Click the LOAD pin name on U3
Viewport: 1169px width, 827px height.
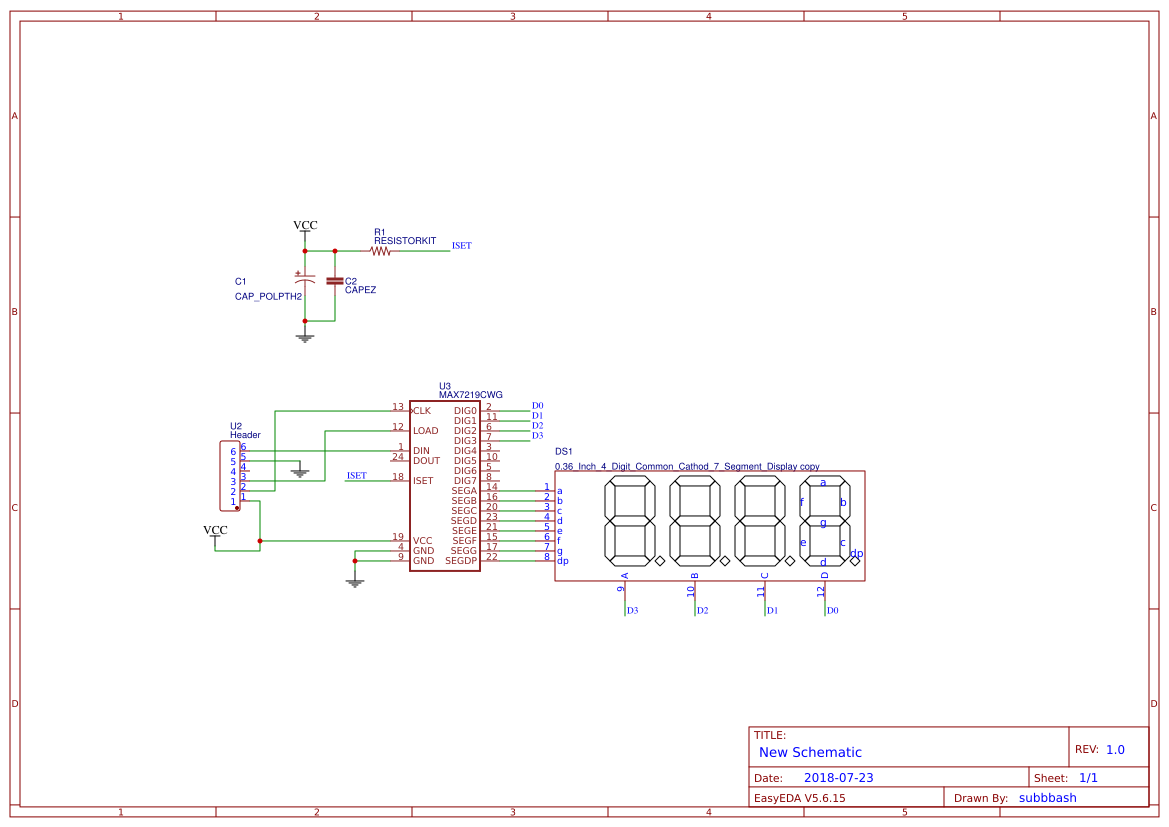pyautogui.click(x=426, y=431)
